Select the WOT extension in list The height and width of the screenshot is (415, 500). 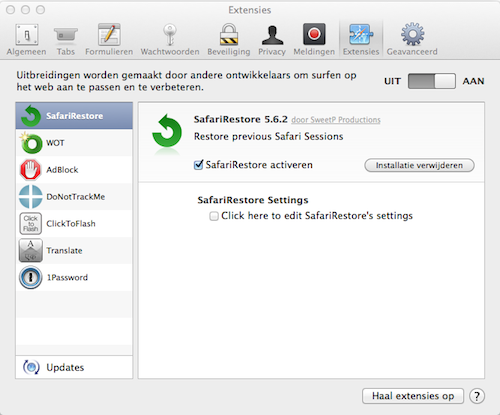click(x=74, y=143)
